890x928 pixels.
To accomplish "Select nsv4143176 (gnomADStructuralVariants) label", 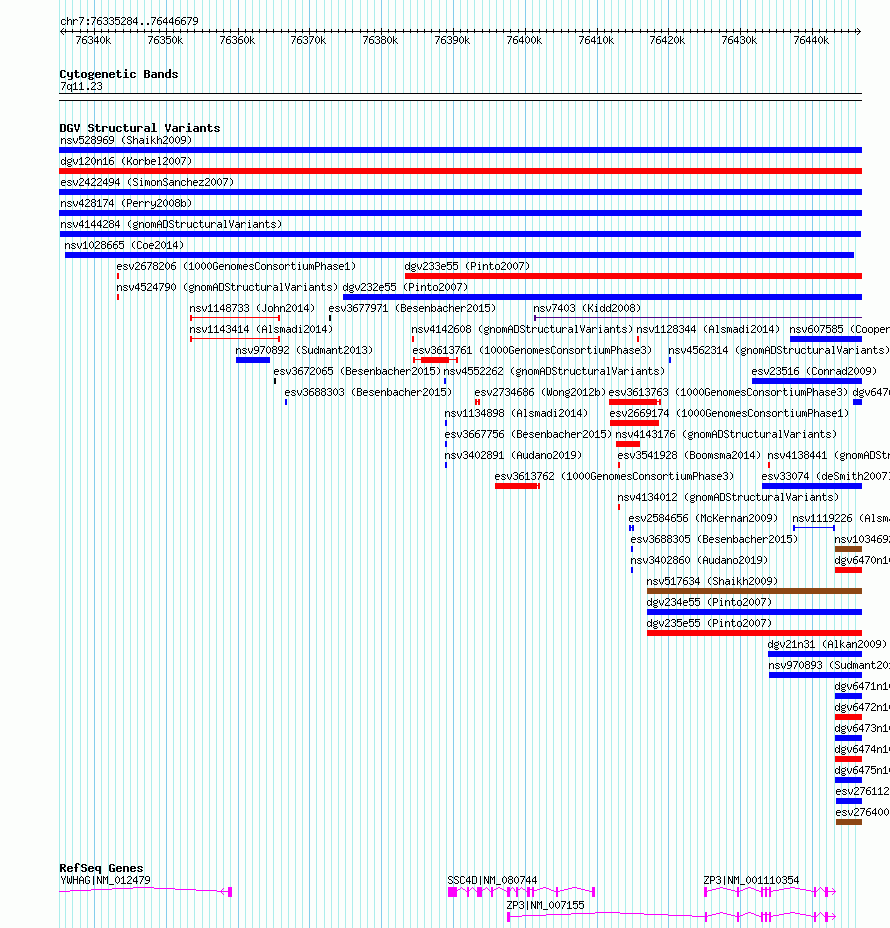I will (x=726, y=434).
